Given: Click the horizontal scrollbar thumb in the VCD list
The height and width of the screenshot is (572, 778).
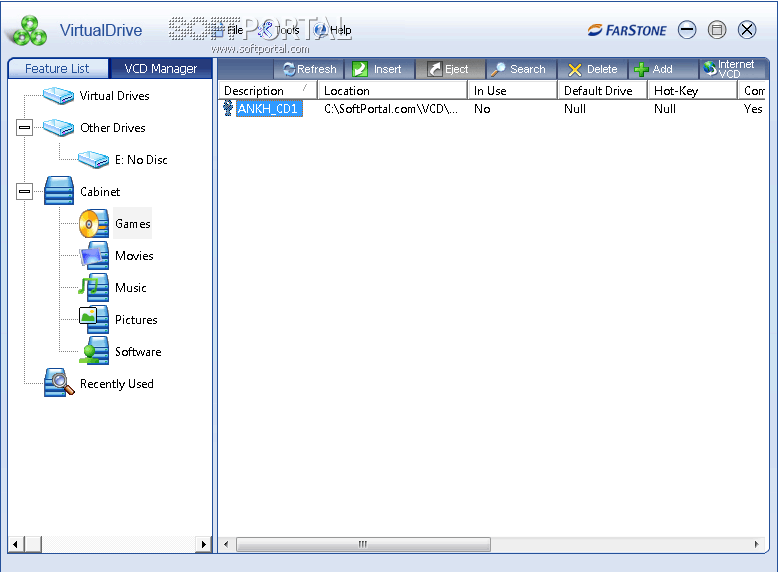Looking at the screenshot, I should point(361,545).
